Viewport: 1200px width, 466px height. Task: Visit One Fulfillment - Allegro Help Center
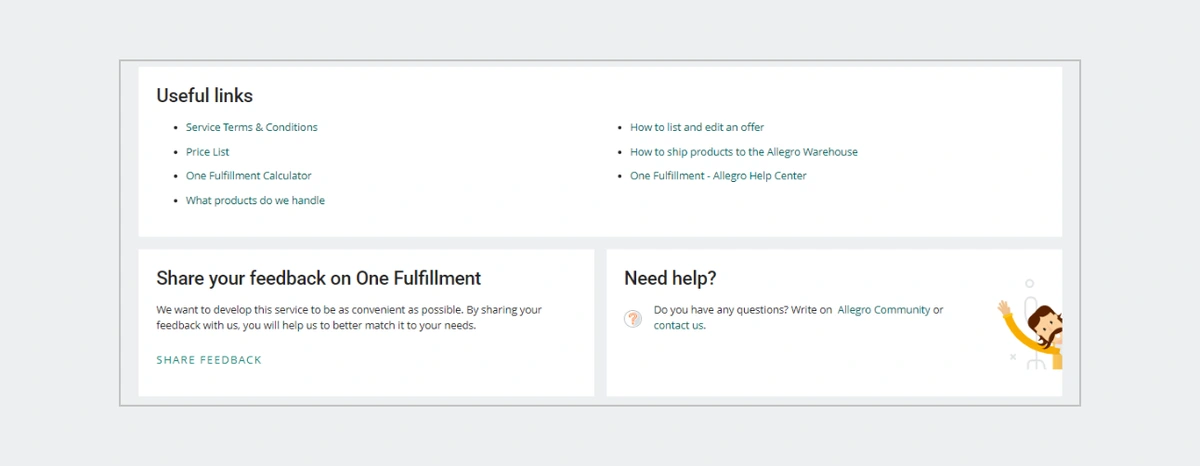tap(718, 176)
